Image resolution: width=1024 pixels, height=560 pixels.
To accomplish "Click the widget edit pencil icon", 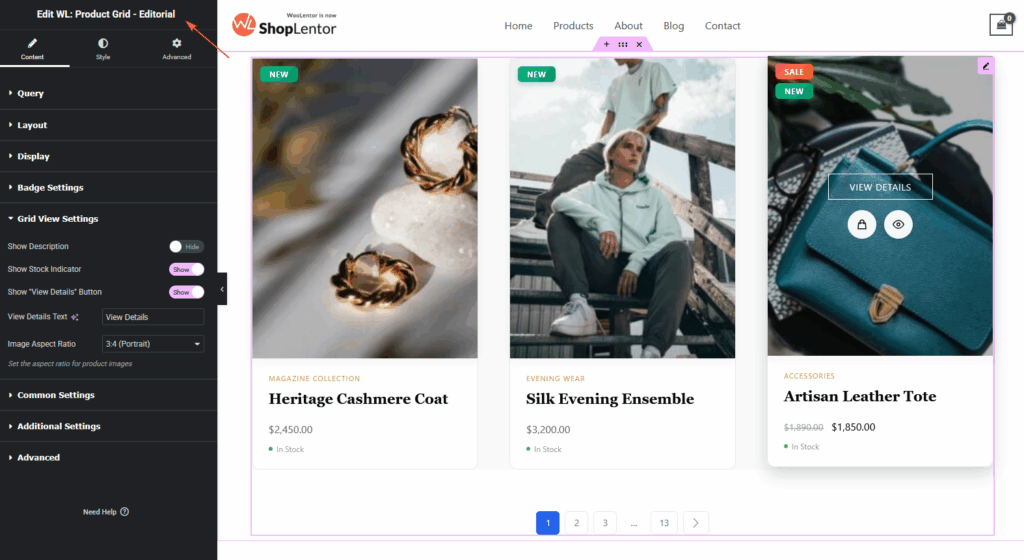I will [985, 66].
